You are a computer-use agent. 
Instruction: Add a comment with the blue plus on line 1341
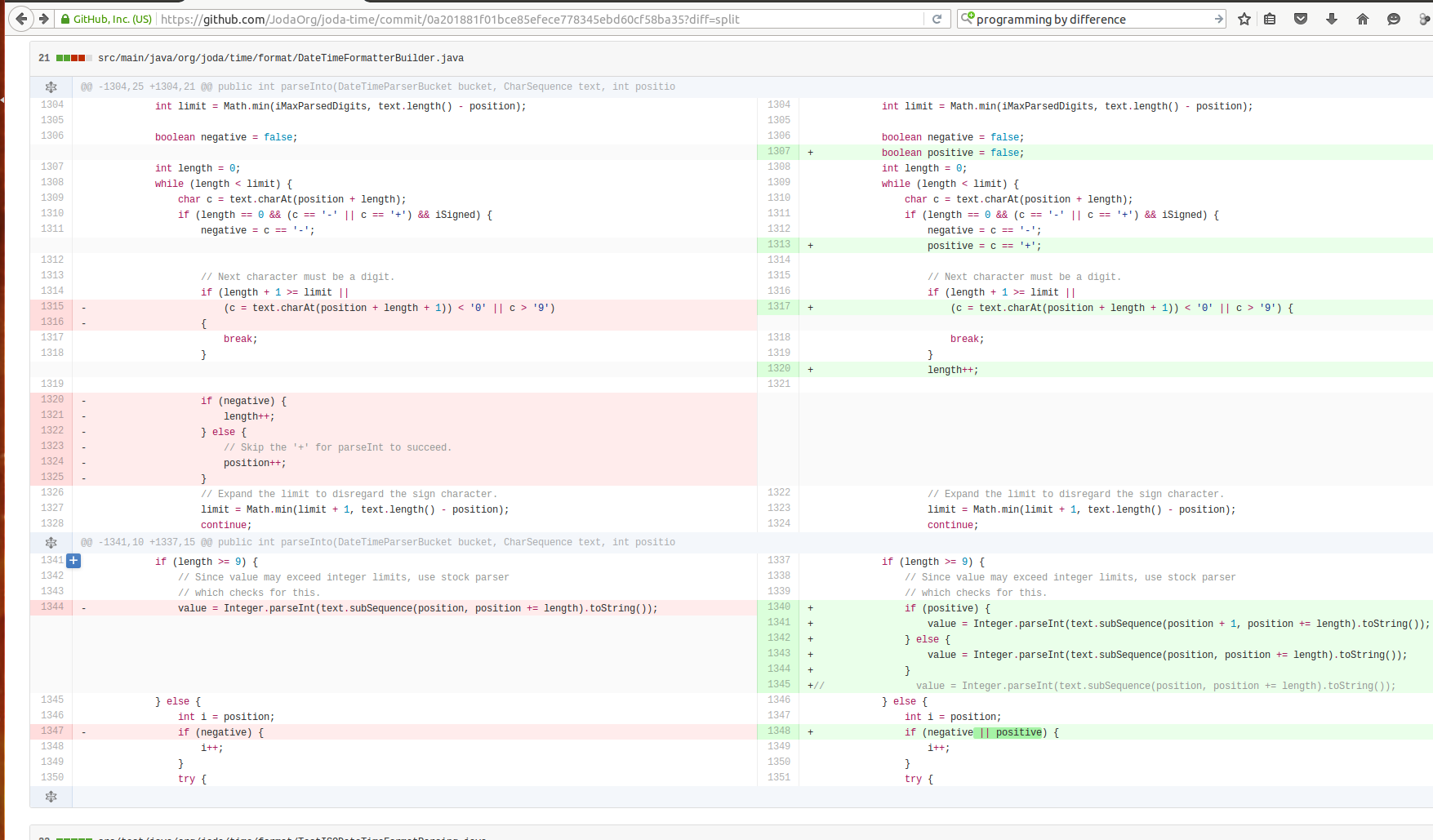73,561
